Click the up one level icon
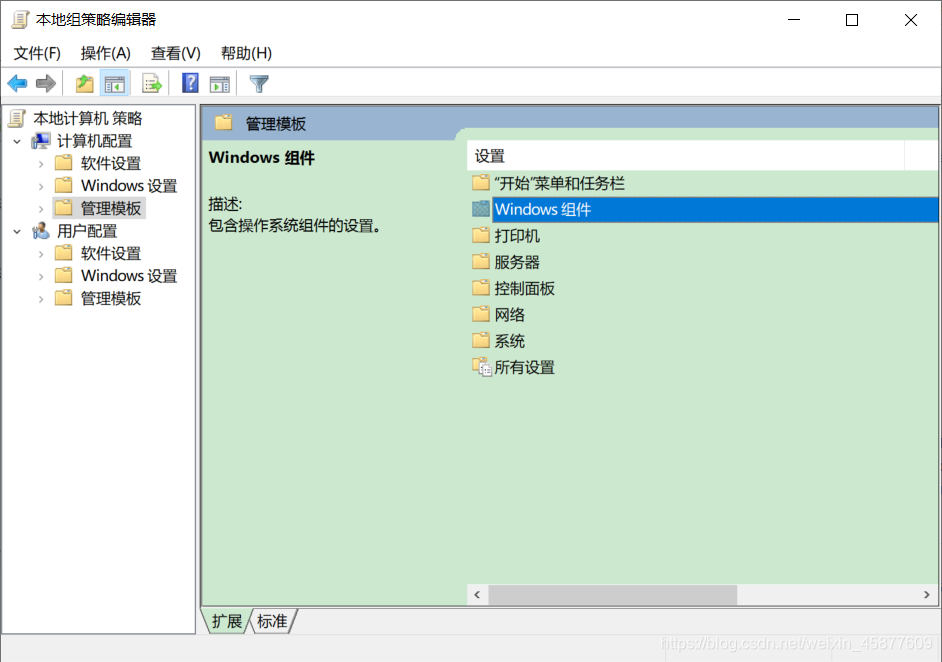 pyautogui.click(x=85, y=83)
